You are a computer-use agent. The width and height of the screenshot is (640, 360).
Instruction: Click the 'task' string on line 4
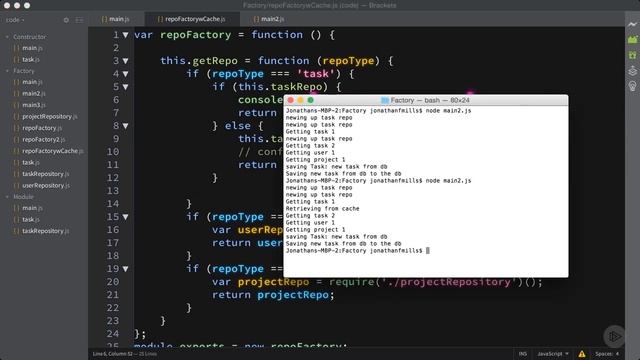(316, 74)
